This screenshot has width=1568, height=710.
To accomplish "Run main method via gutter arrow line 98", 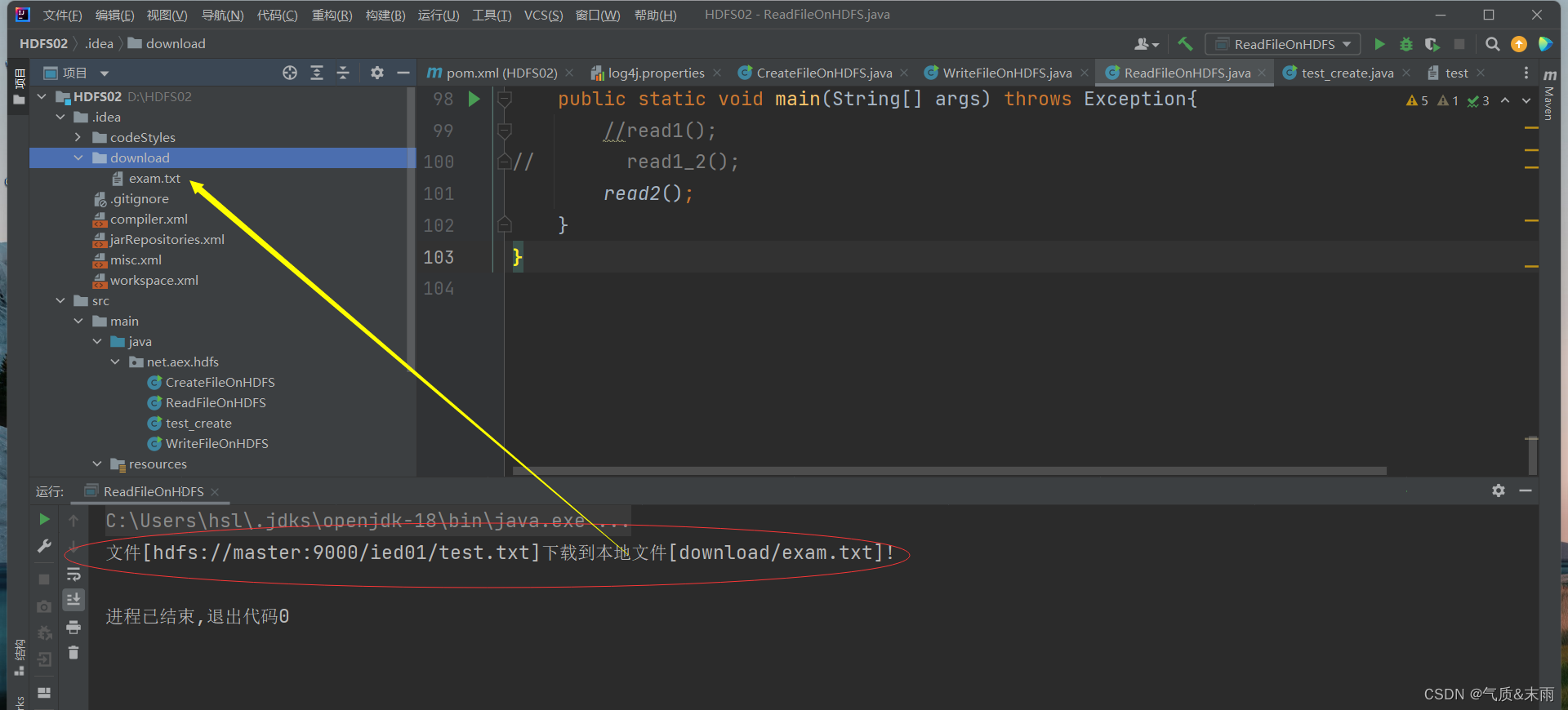I will coord(474,100).
